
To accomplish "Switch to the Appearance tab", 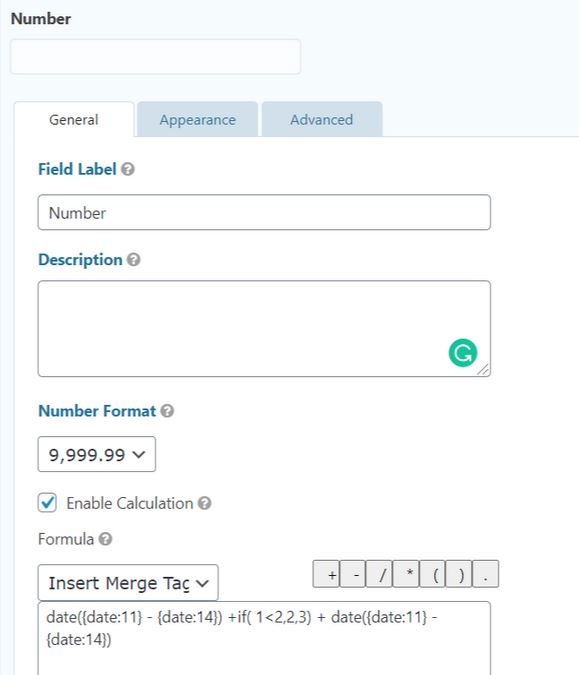I will (198, 120).
